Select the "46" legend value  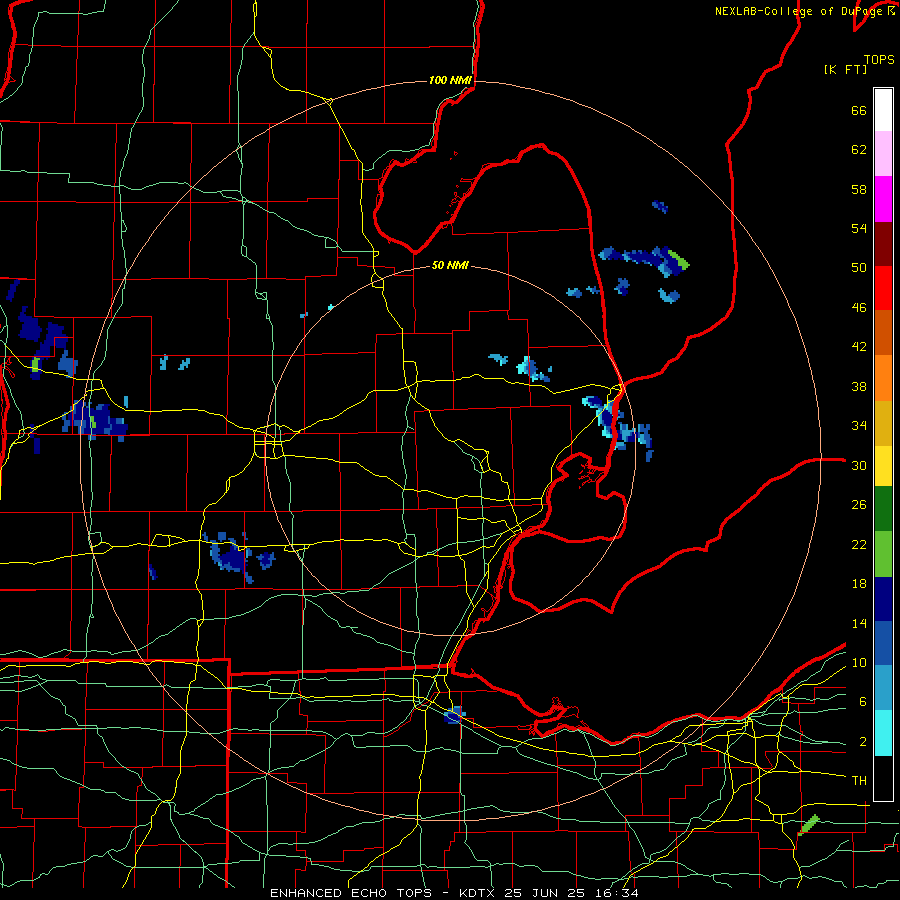tap(859, 308)
